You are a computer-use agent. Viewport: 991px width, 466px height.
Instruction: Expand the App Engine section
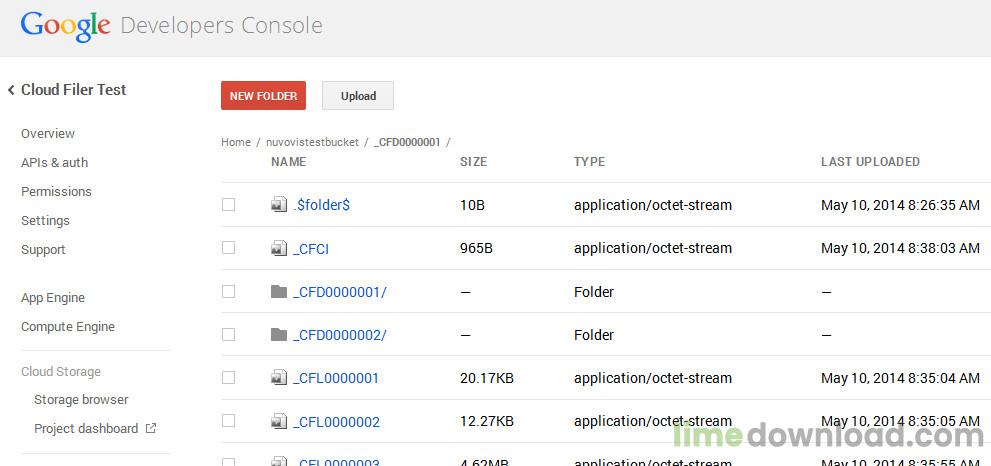coord(53,298)
